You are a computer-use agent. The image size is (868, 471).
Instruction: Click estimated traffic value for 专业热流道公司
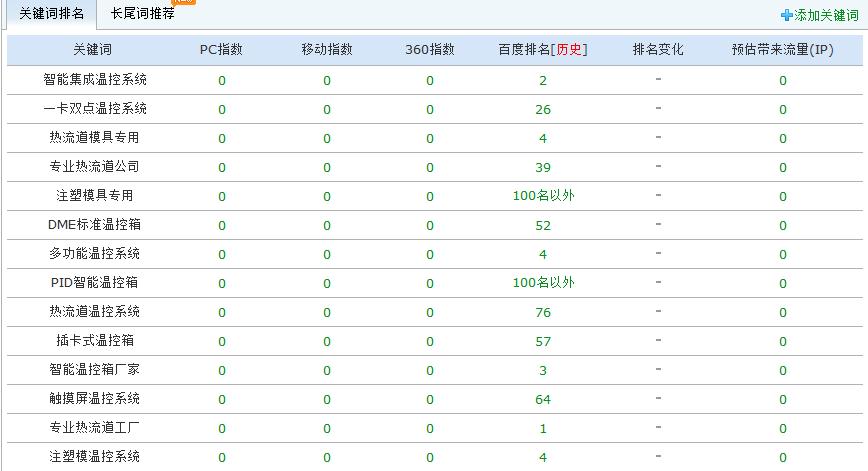click(783, 168)
